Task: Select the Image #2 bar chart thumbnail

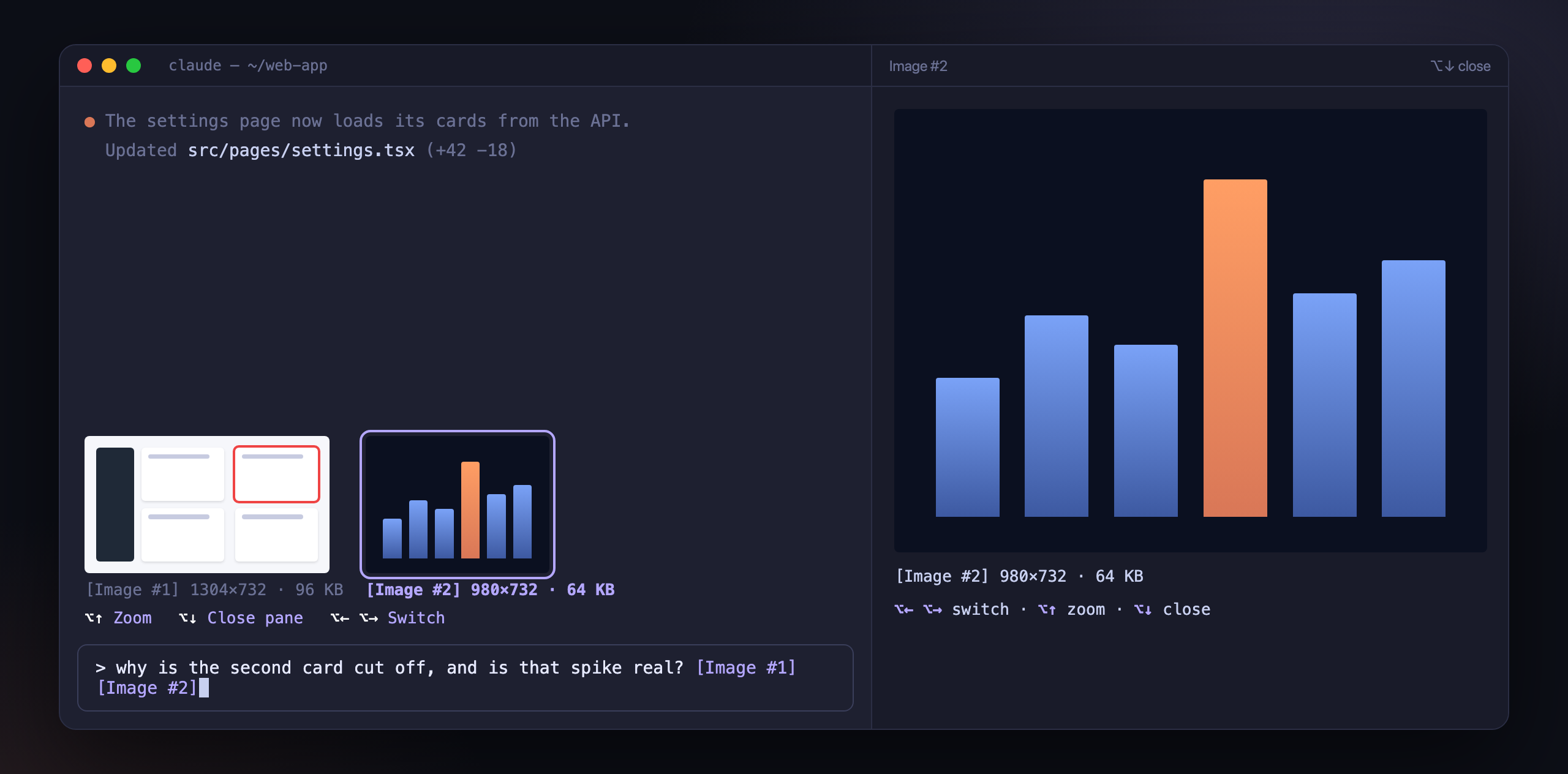Action: tap(458, 504)
